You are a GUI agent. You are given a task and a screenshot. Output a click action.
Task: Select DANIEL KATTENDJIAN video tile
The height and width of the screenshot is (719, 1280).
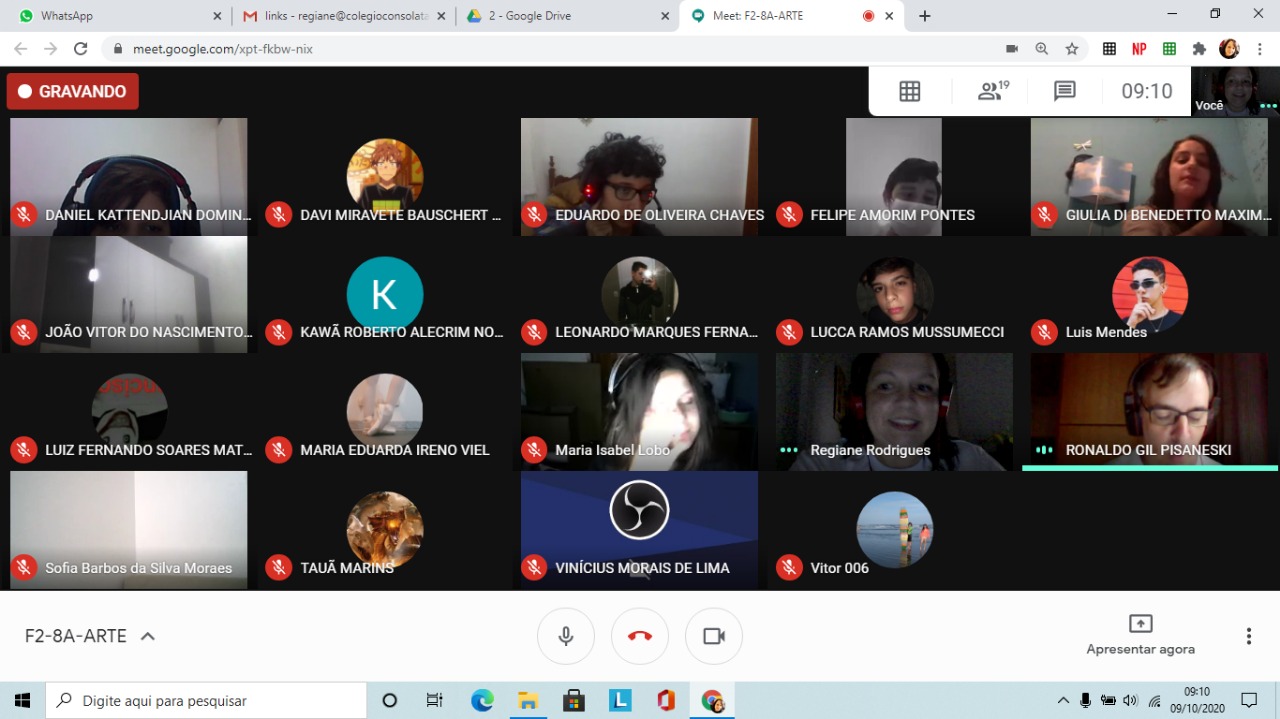pyautogui.click(x=129, y=177)
